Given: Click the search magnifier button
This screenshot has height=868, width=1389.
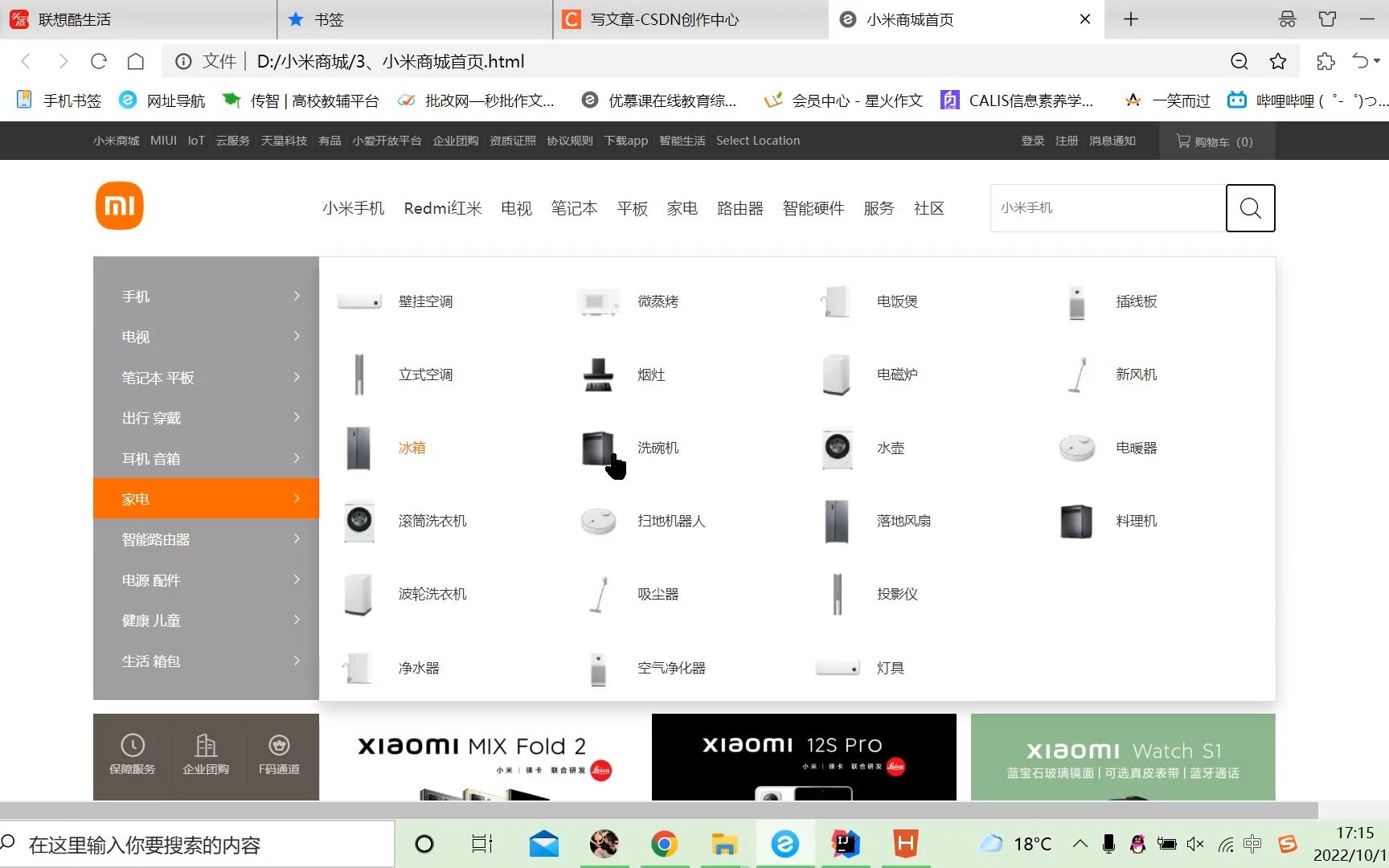Looking at the screenshot, I should point(1250,208).
